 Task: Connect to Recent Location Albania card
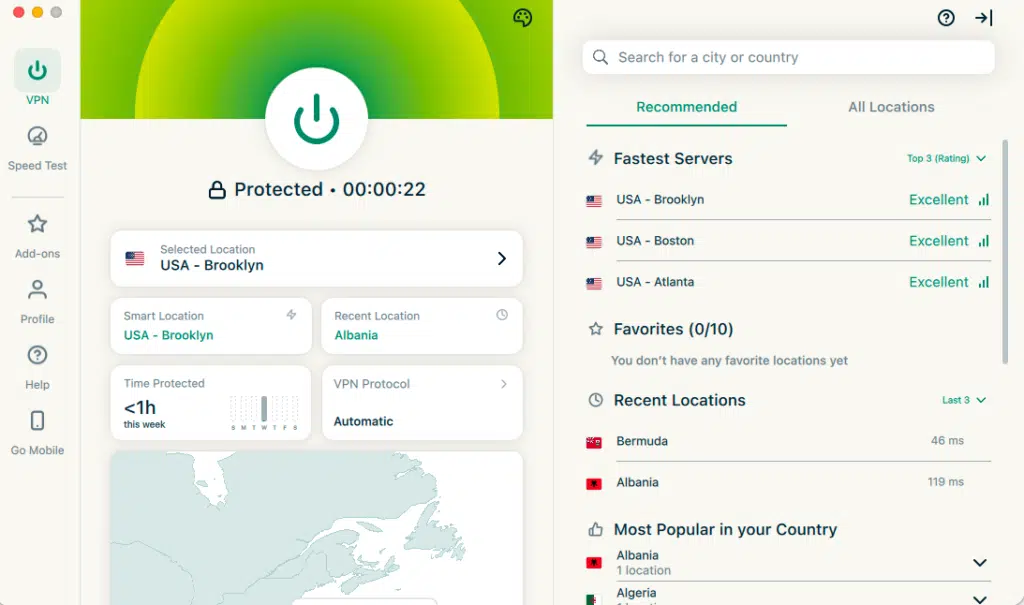422,326
